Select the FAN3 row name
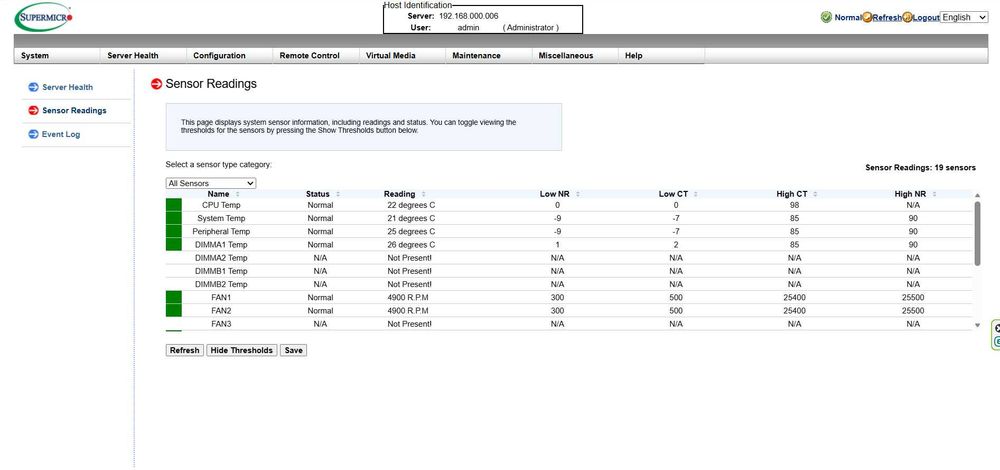This screenshot has width=1000, height=470. coord(221,324)
